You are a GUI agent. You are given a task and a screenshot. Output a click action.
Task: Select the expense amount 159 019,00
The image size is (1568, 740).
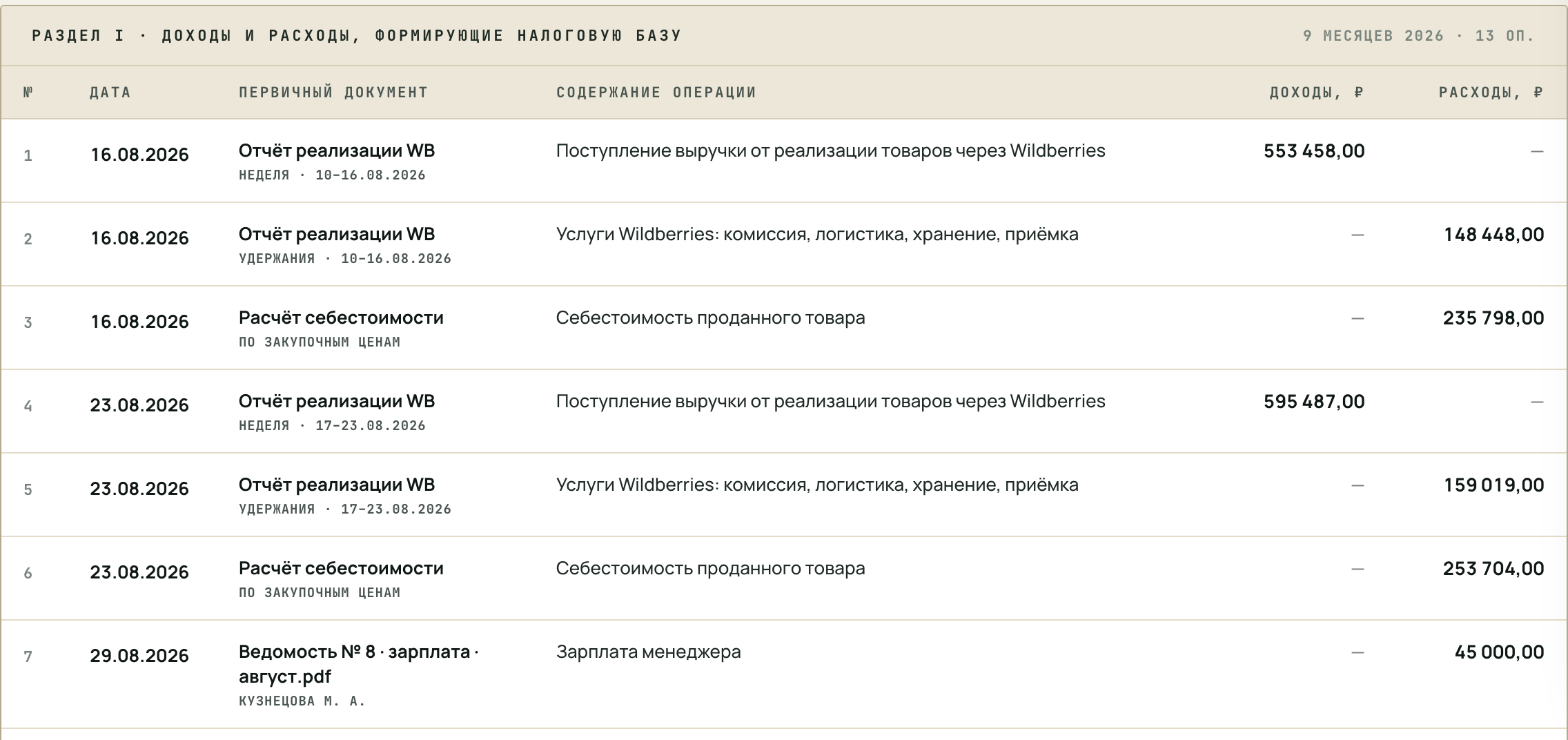(1493, 485)
